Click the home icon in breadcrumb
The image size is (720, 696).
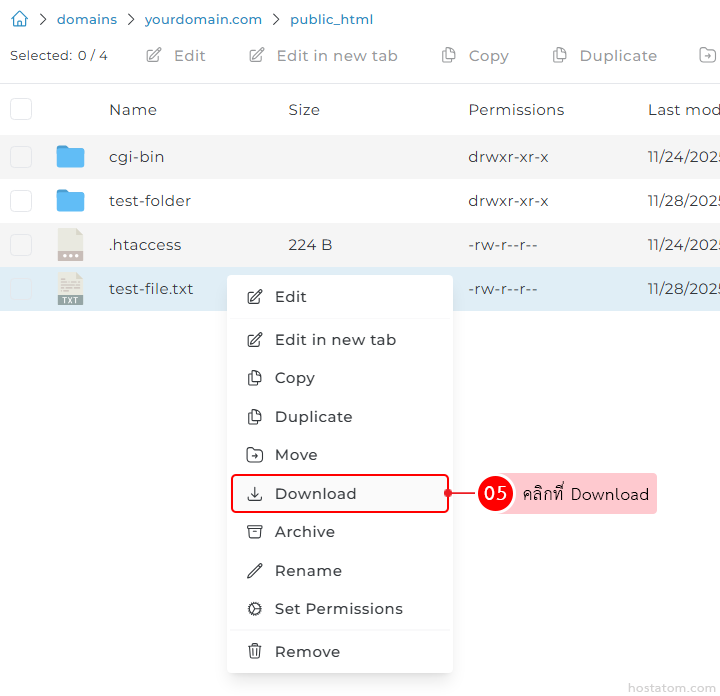point(19,19)
